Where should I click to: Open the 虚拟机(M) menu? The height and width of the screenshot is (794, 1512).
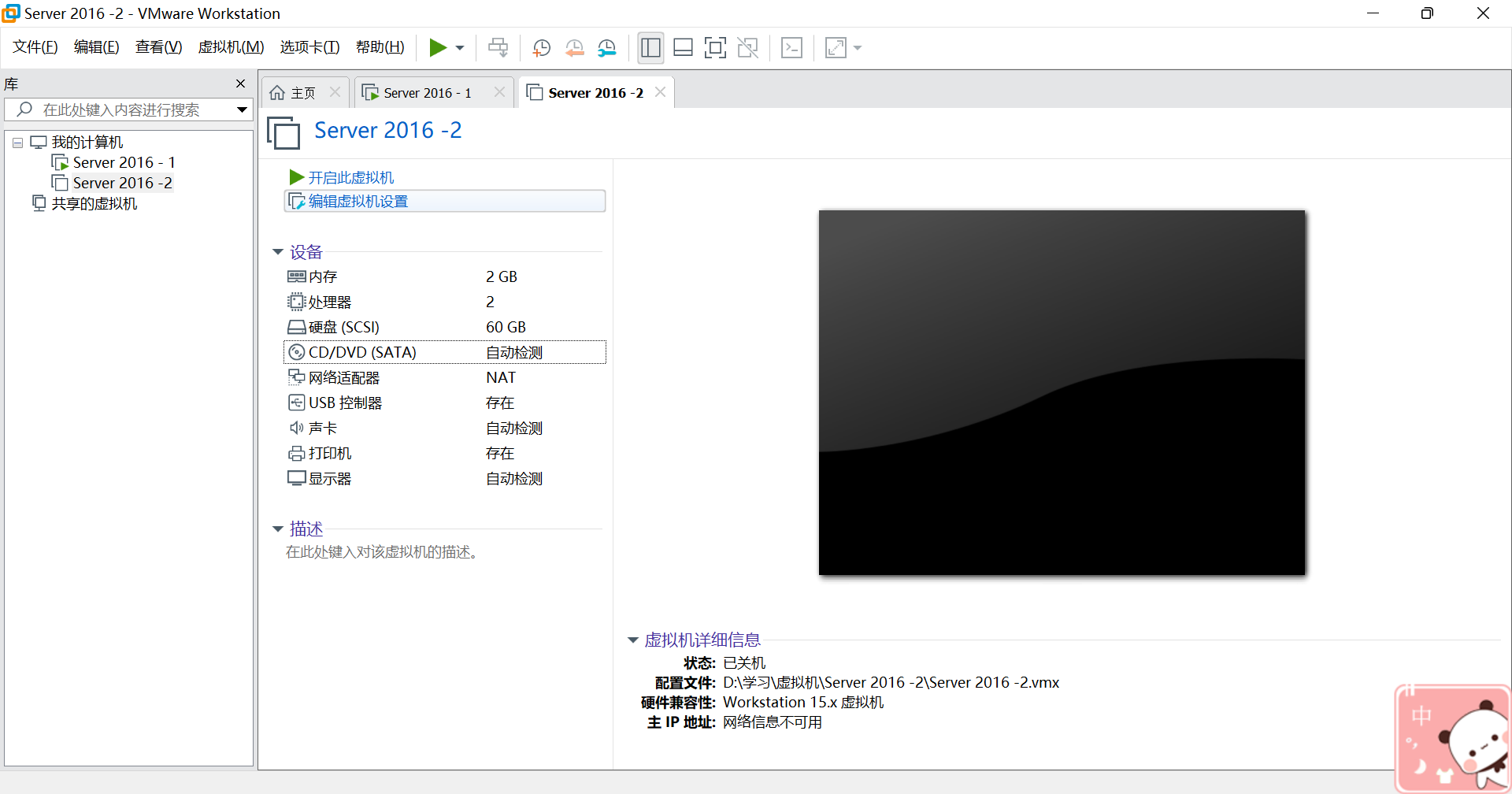click(x=232, y=47)
